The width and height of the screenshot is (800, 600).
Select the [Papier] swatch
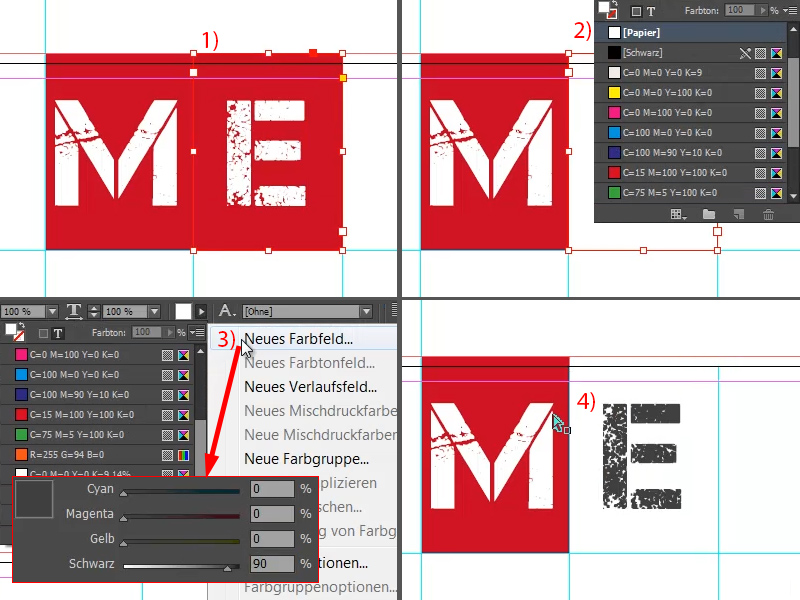(690, 33)
